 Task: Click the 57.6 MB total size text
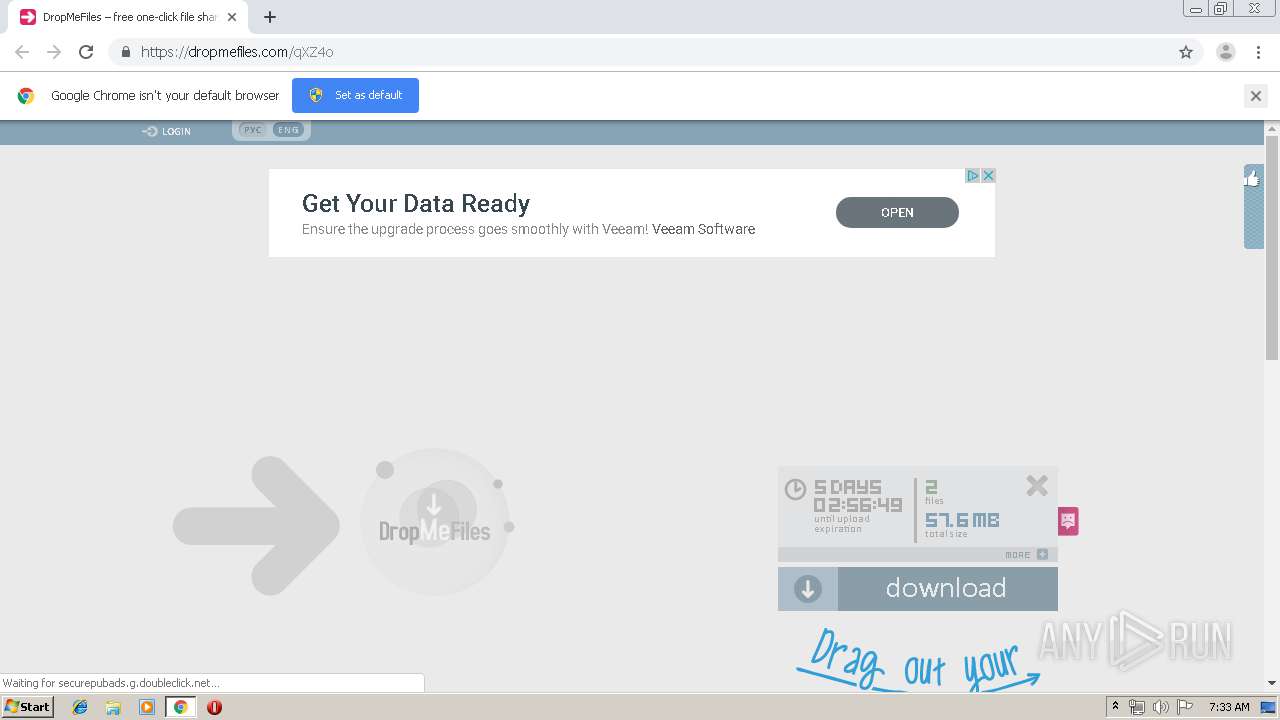pyautogui.click(x=961, y=520)
